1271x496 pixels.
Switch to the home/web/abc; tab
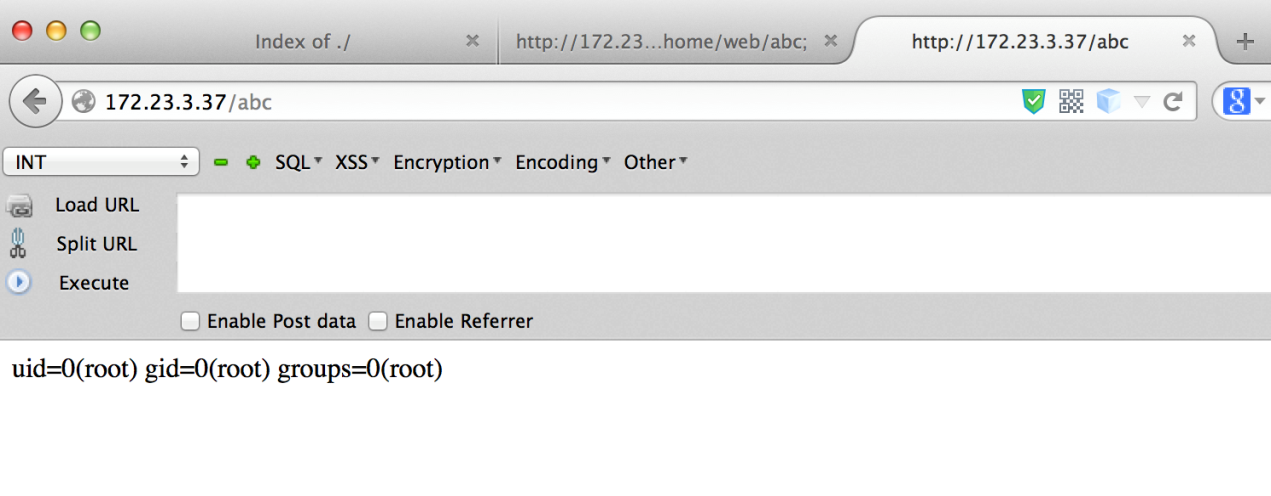pyautogui.click(x=676, y=41)
